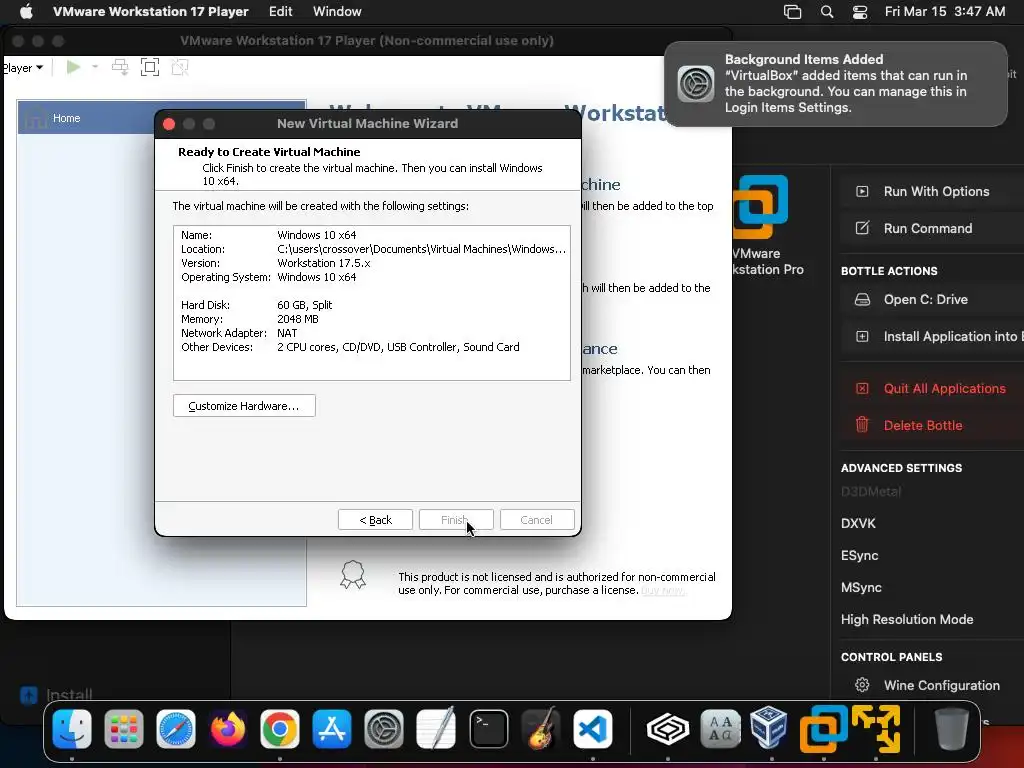Screen dimensions: 1024x768
Task: Open GarageBand from the Dock
Action: (x=541, y=729)
